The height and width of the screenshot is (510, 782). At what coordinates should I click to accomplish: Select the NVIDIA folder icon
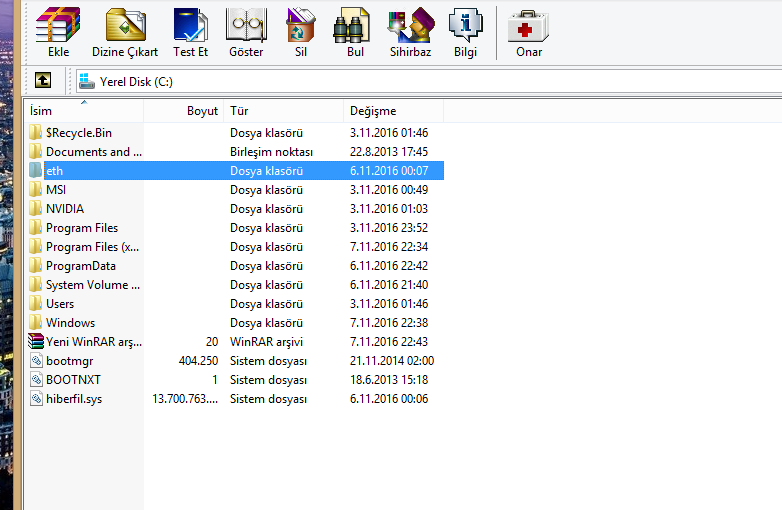pyautogui.click(x=35, y=208)
